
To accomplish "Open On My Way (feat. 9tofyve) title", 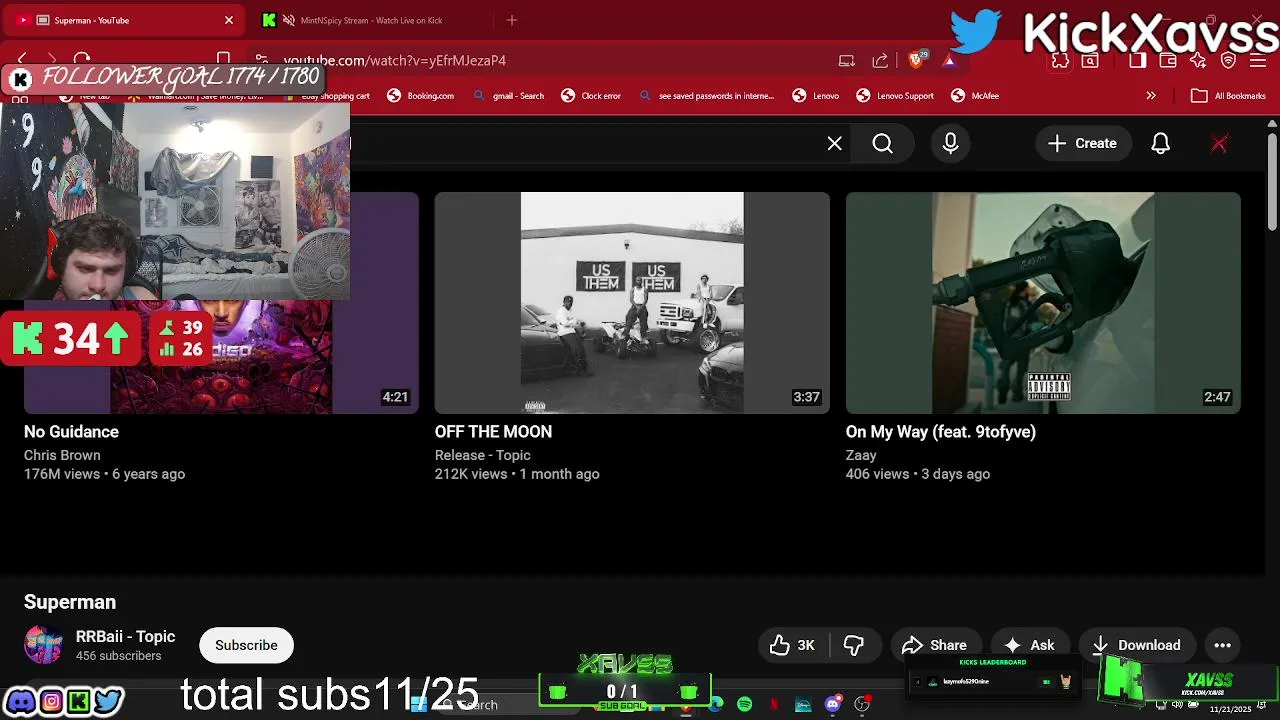I will point(941,432).
